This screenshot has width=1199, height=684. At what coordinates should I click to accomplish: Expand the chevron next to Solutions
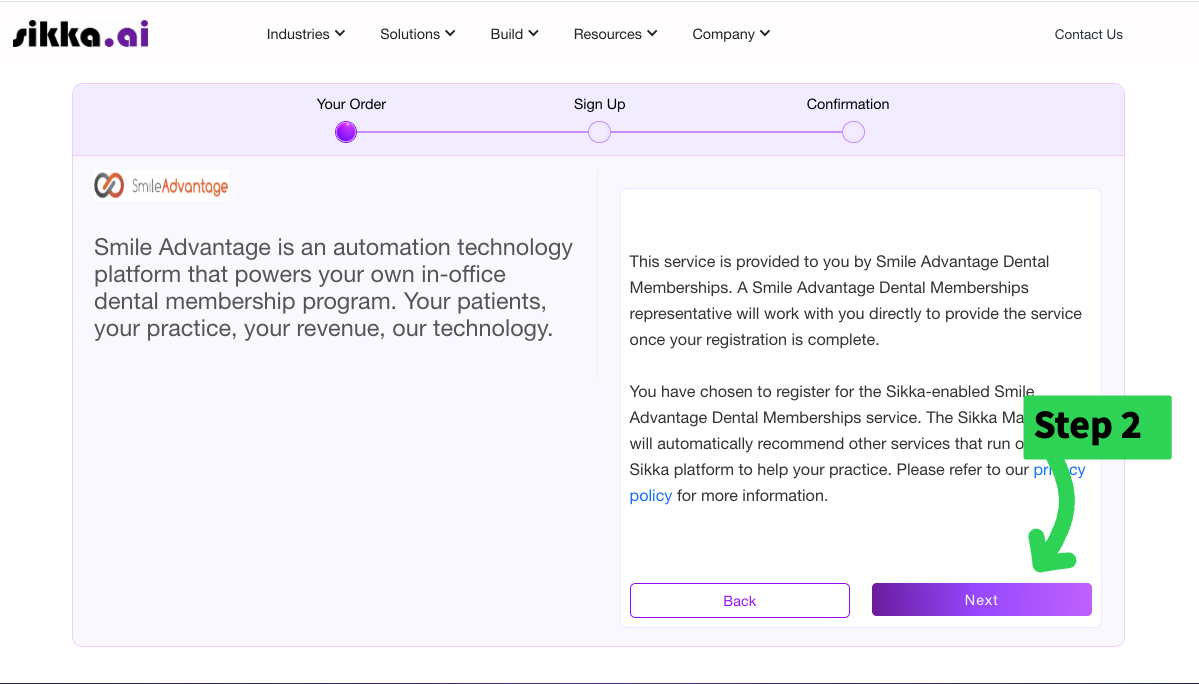click(450, 34)
